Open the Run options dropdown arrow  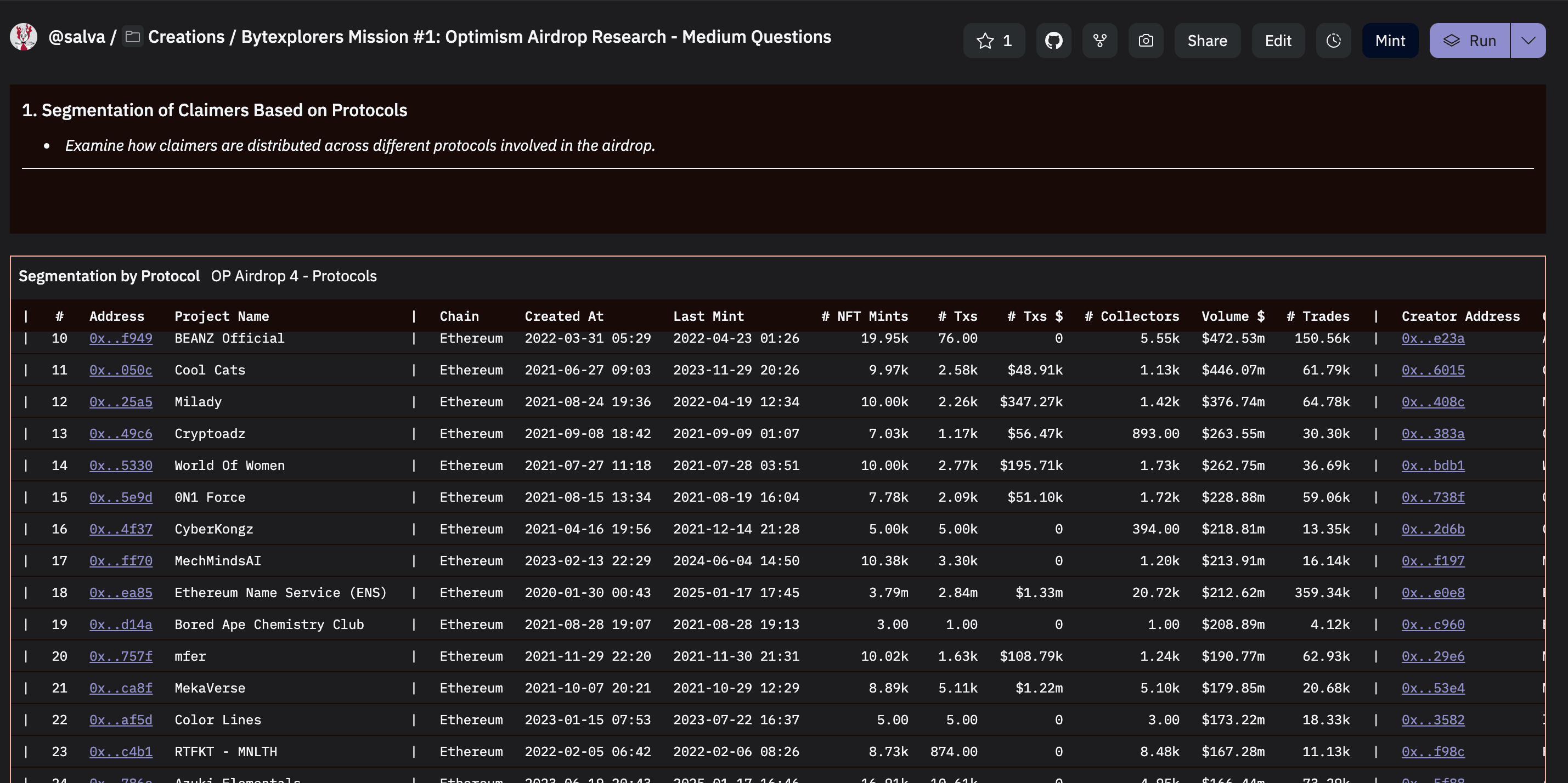point(1528,41)
